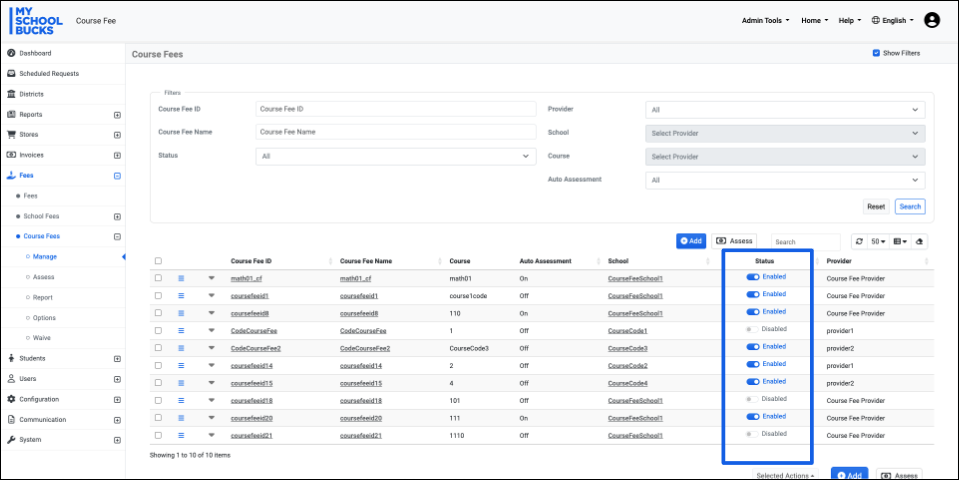Click the Reports sidebar icon
The image size is (959, 480).
click(x=11, y=114)
